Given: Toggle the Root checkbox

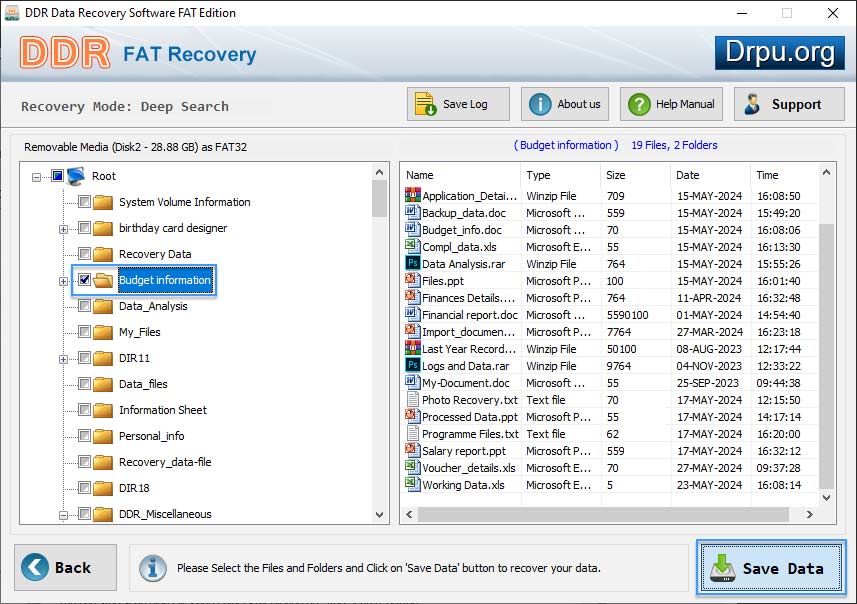Looking at the screenshot, I should pos(57,175).
